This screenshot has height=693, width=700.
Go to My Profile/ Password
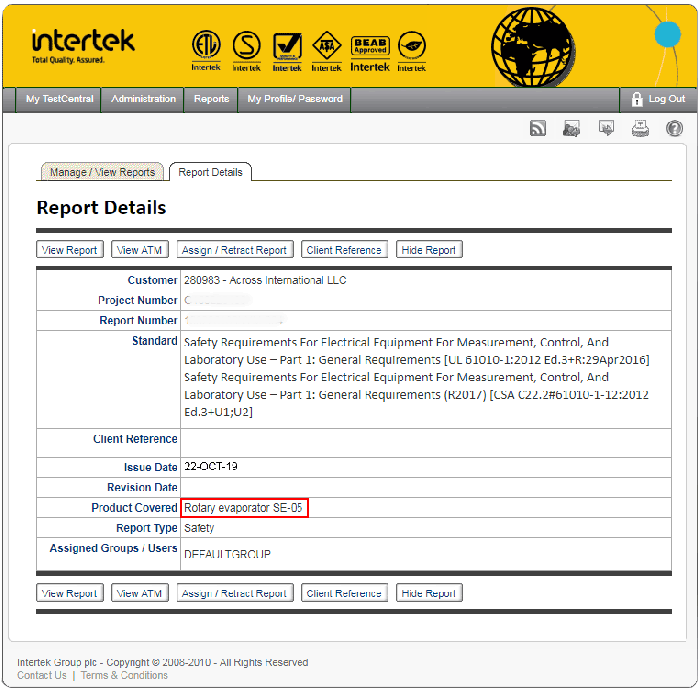coord(295,99)
